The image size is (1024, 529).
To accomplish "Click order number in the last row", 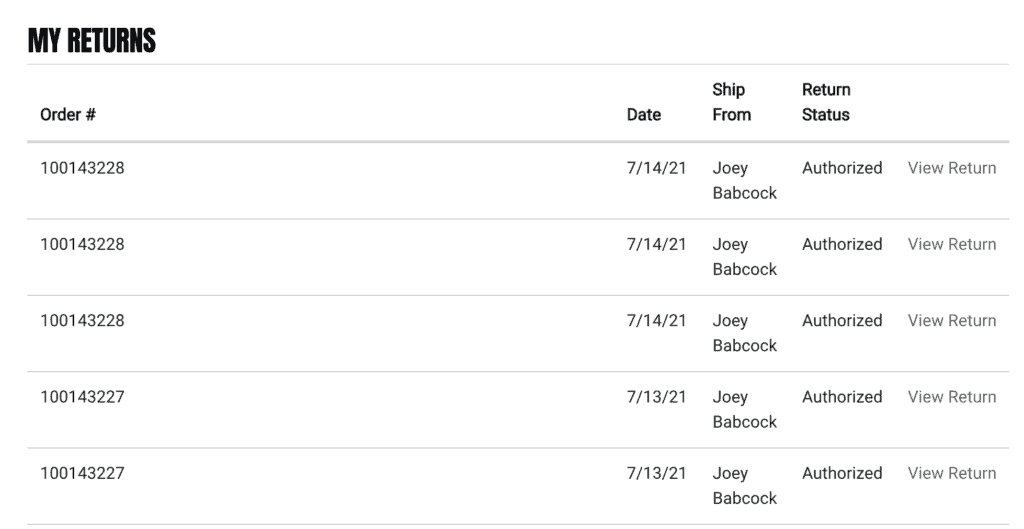I will [x=82, y=473].
